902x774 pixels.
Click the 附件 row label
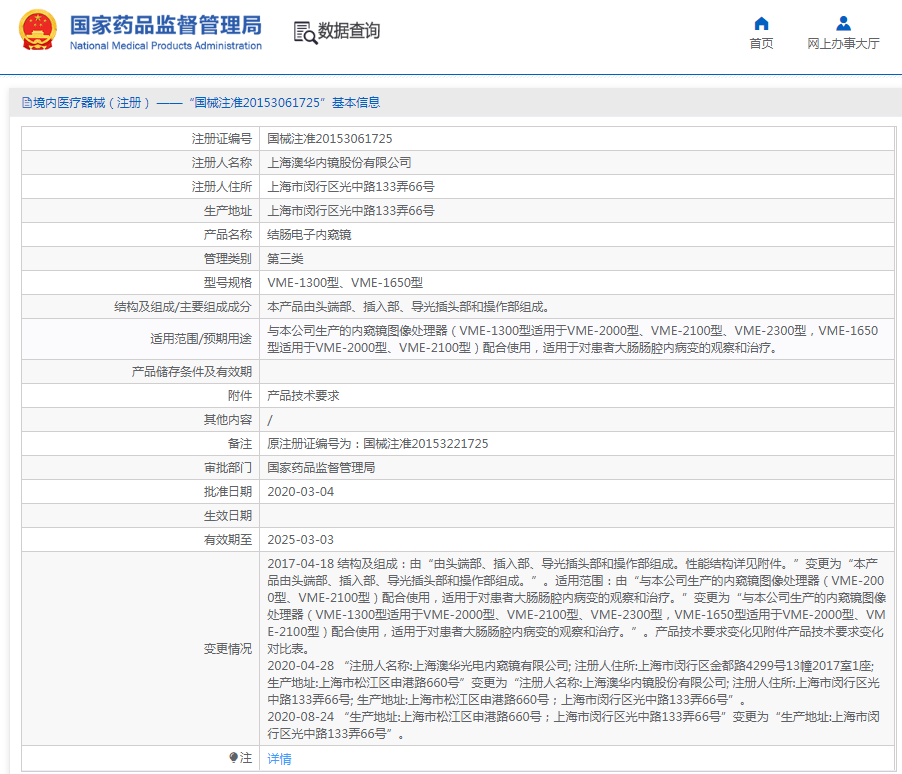[240, 396]
